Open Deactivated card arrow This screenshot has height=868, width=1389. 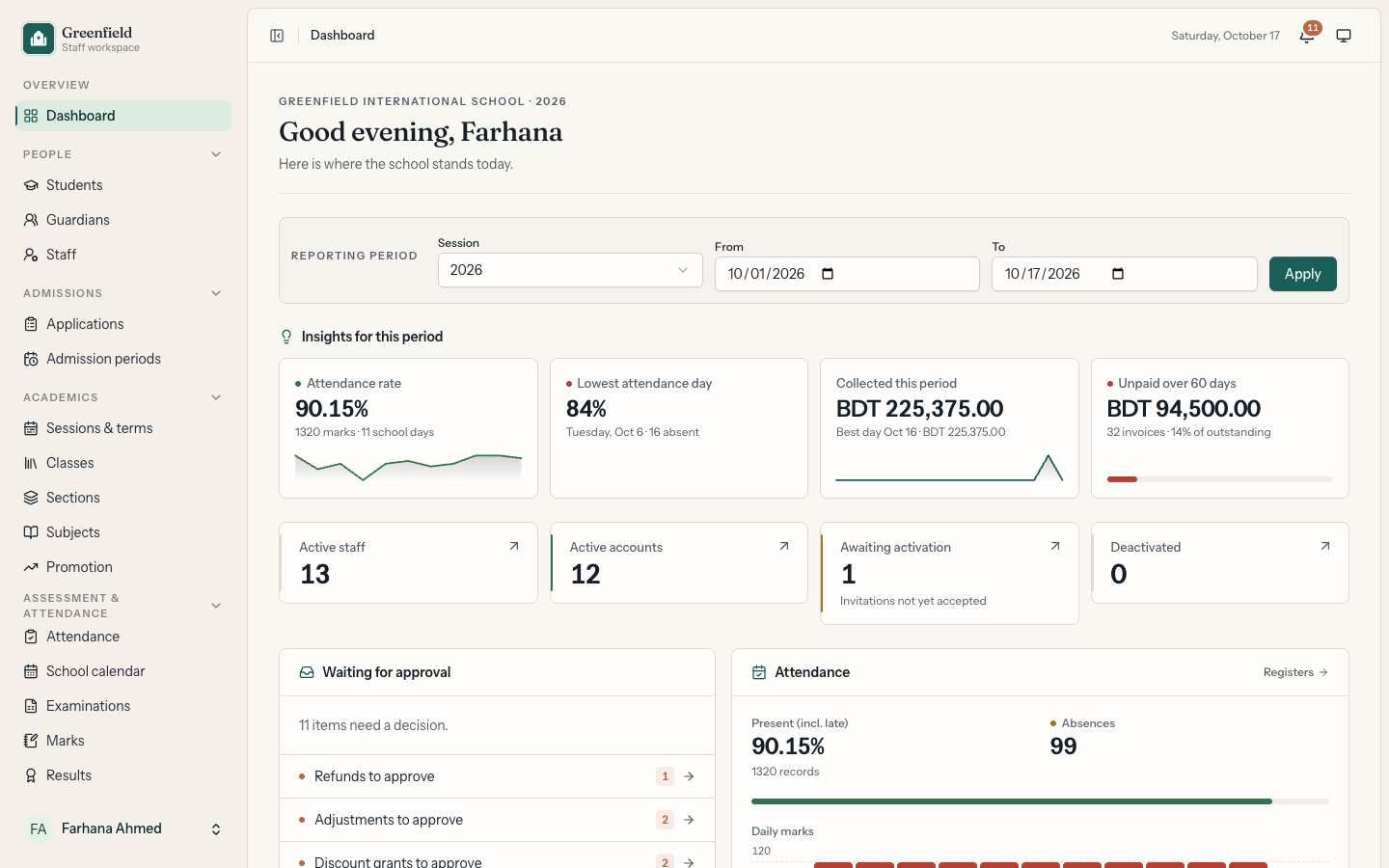click(x=1325, y=546)
